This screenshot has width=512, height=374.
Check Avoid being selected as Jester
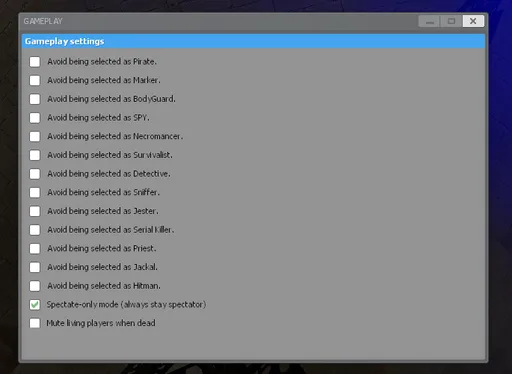coord(35,211)
